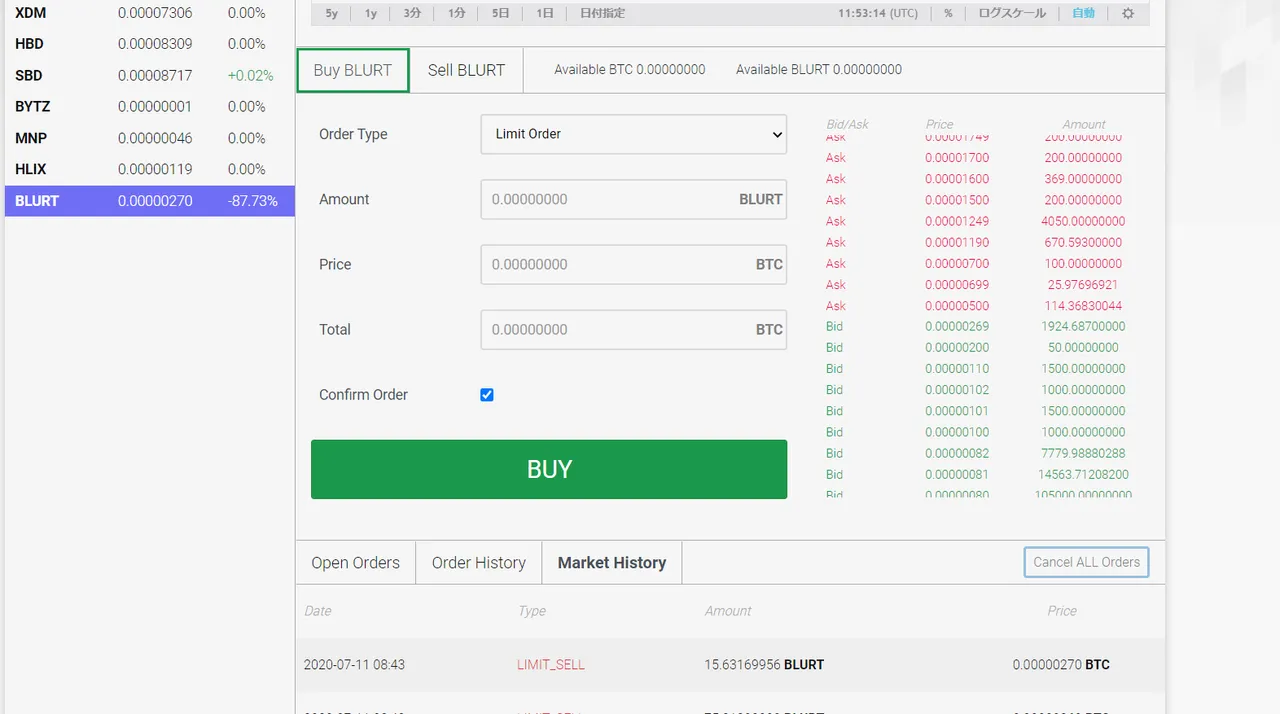Open 日付指定 date range picker

603,14
